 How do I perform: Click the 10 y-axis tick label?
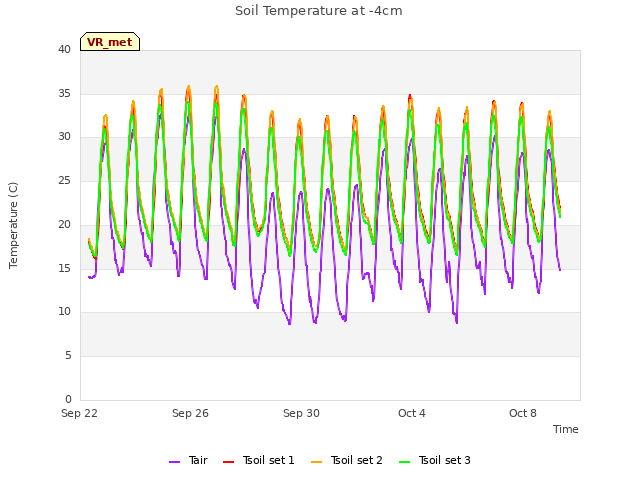pyautogui.click(x=64, y=312)
